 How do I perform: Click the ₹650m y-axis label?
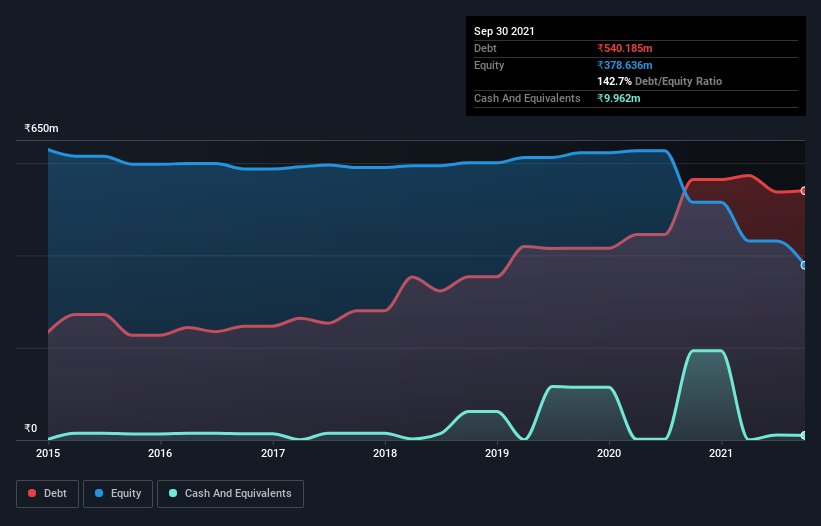tap(41, 128)
